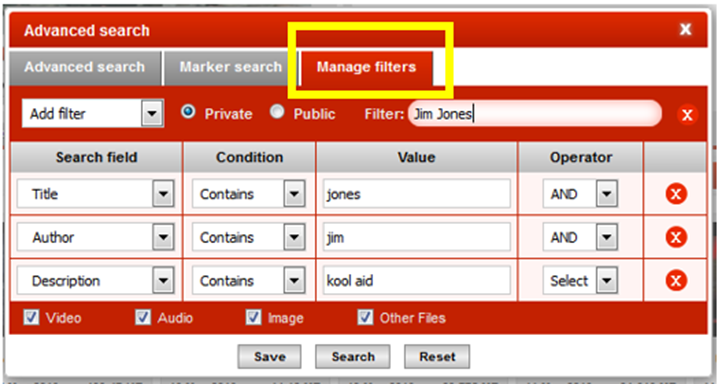Switch to the Advanced search tab
This screenshot has height=384, width=718.
[85, 67]
